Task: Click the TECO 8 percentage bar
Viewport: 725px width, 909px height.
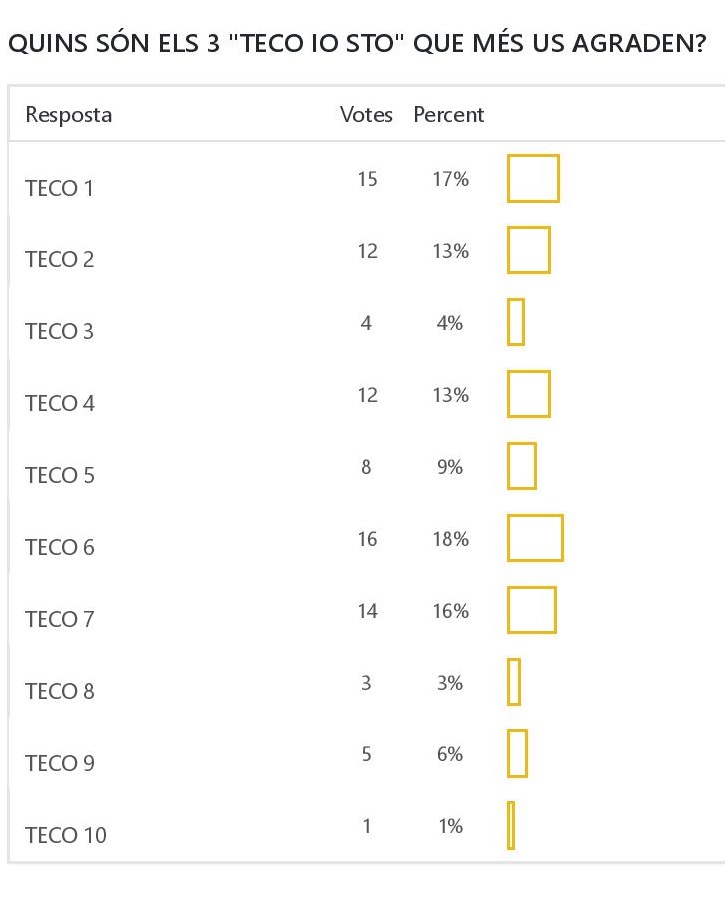Action: tap(514, 682)
